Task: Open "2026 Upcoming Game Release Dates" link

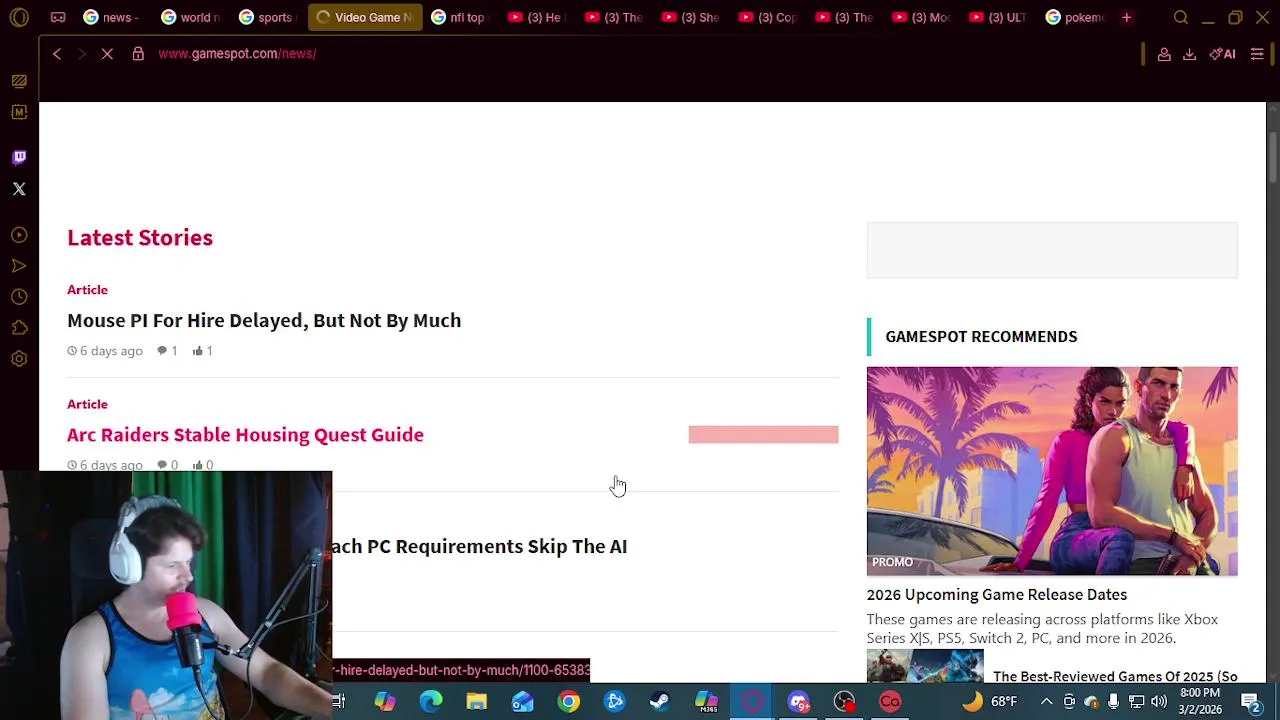Action: (x=997, y=594)
